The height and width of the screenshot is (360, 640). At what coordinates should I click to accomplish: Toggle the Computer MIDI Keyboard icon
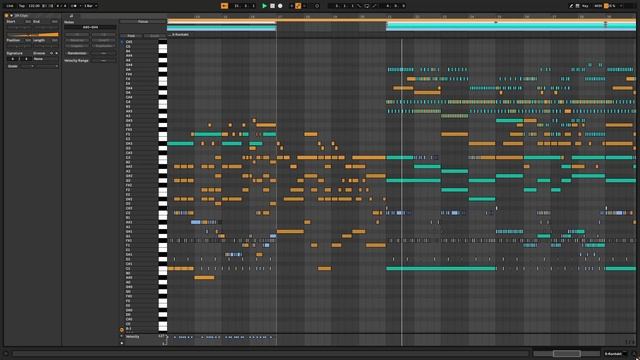pyautogui.click(x=578, y=6)
